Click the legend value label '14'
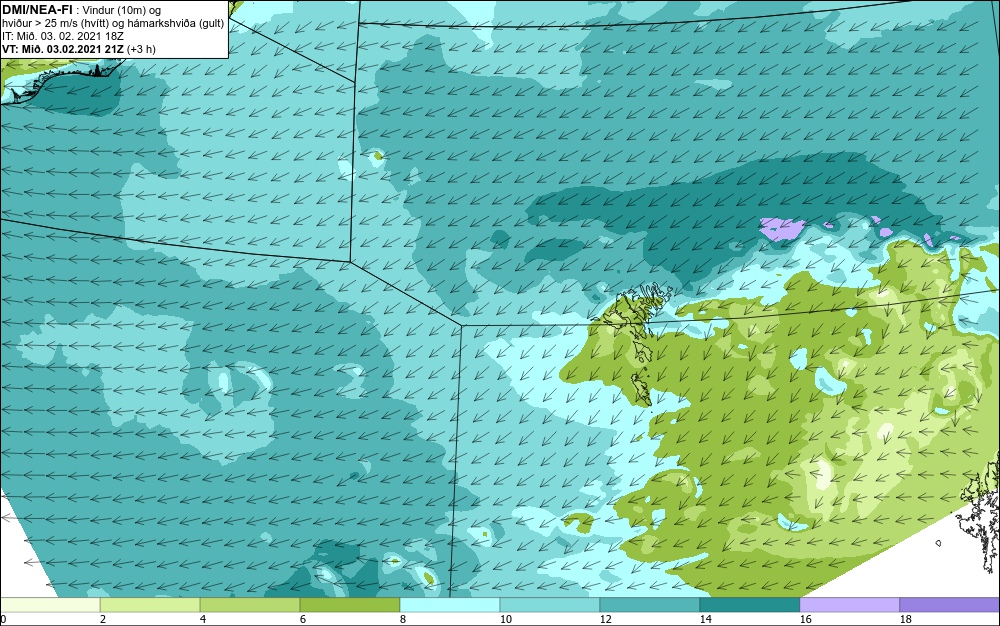Viewport: 1000px width, 626px height. pos(705,619)
